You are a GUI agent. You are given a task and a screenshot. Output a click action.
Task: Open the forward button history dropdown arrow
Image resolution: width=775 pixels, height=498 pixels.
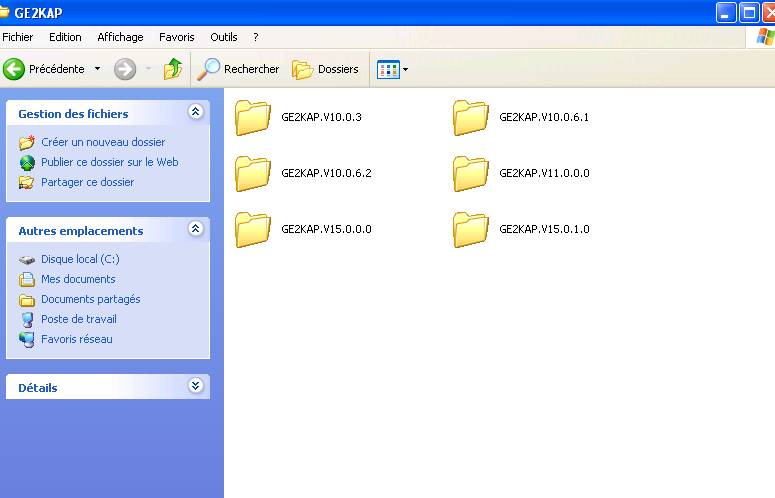[149, 69]
